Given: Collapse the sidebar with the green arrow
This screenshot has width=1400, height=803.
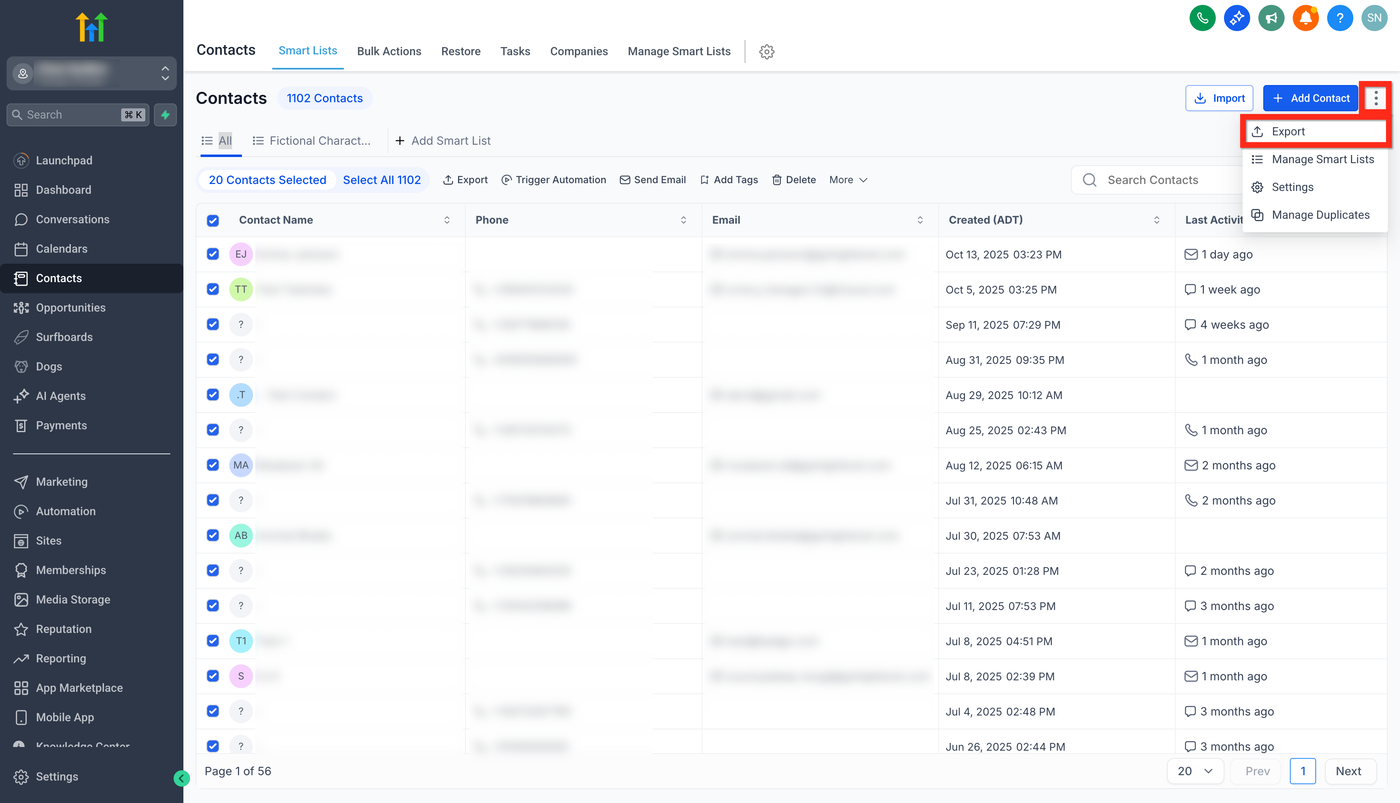Looking at the screenshot, I should tap(181, 778).
